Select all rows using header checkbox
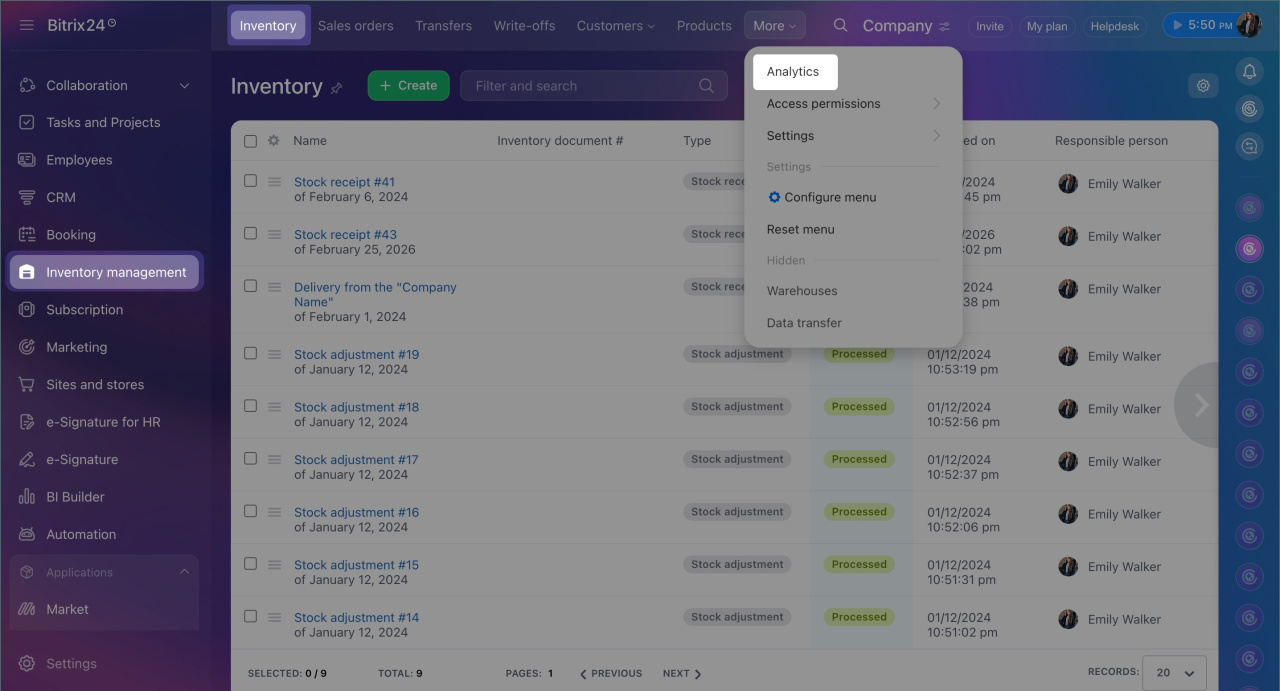The image size is (1280, 691). click(x=251, y=141)
